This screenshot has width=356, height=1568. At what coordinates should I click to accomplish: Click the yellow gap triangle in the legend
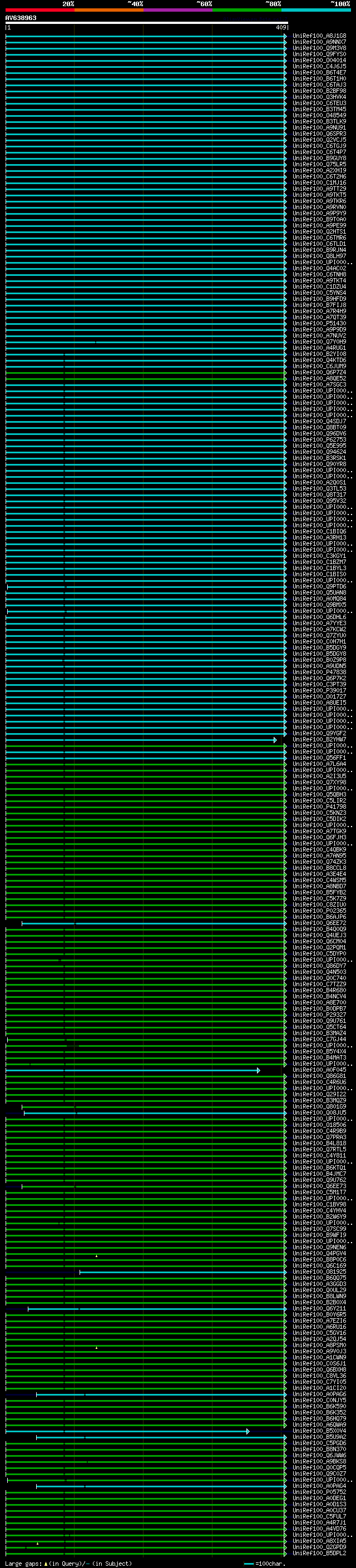46,1564
